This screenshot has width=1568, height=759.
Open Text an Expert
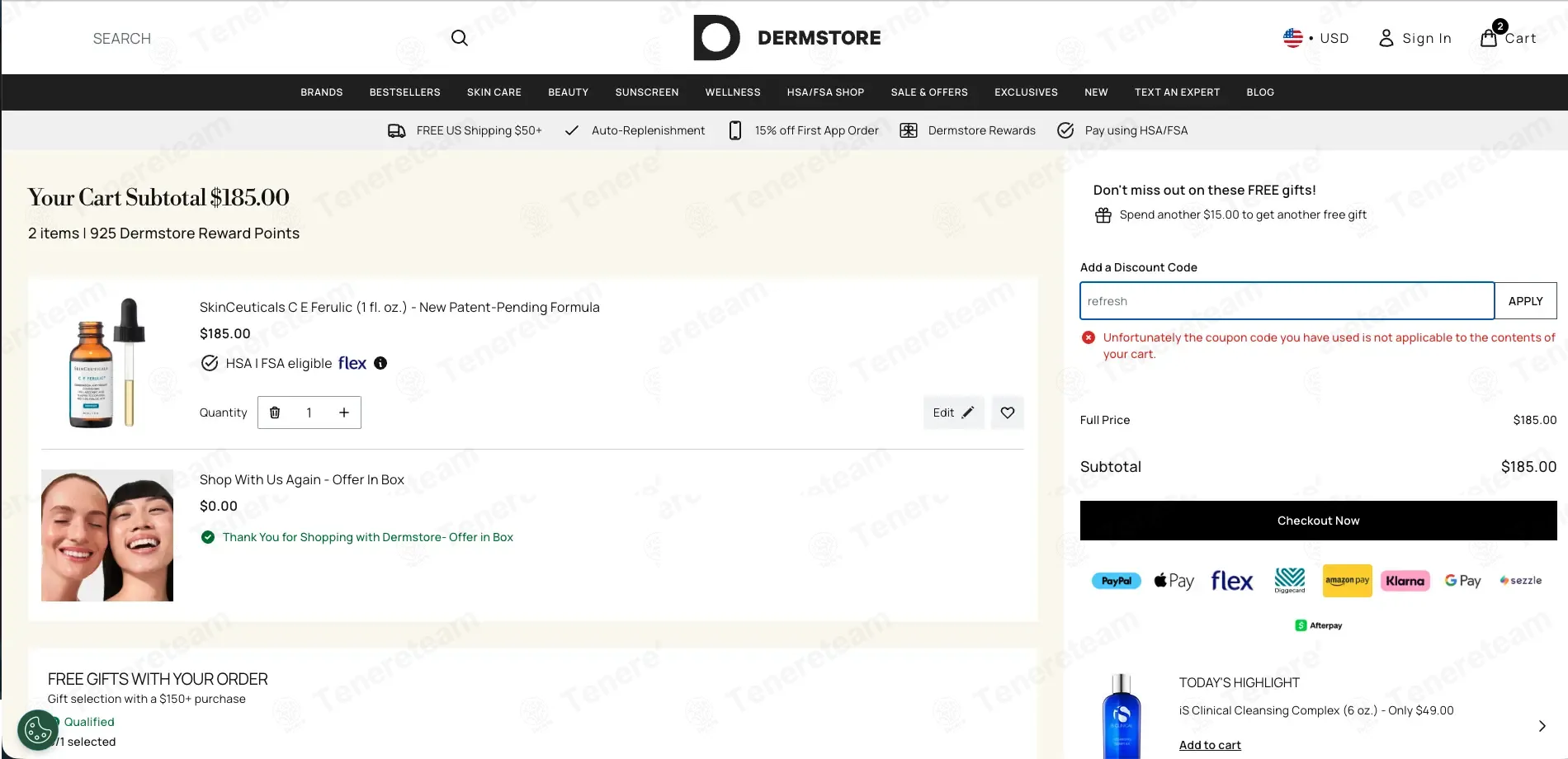coord(1177,92)
